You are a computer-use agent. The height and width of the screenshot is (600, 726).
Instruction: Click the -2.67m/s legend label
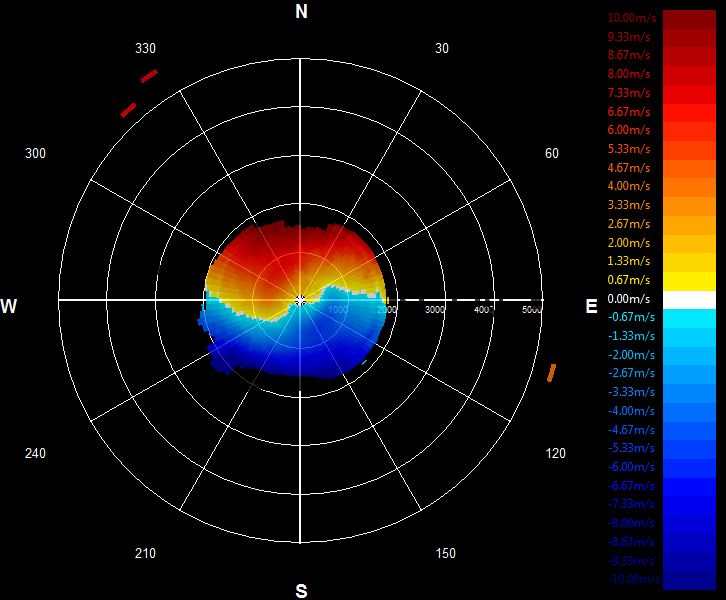tap(631, 373)
